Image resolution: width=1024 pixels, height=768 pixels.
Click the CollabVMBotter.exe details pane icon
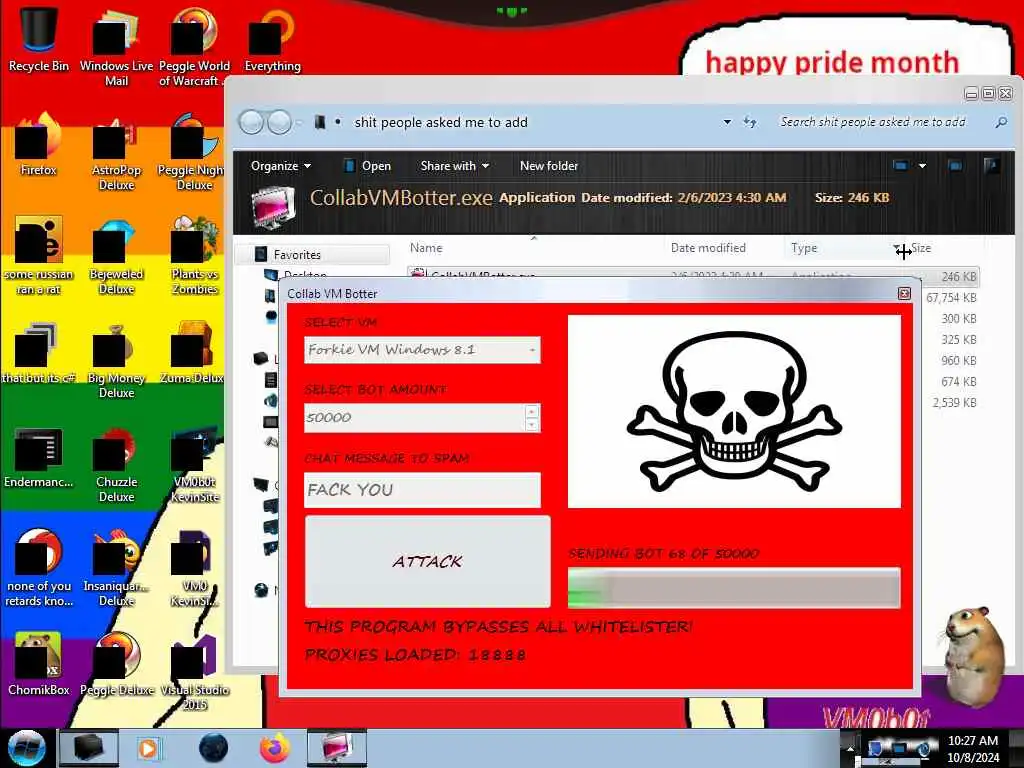[274, 208]
